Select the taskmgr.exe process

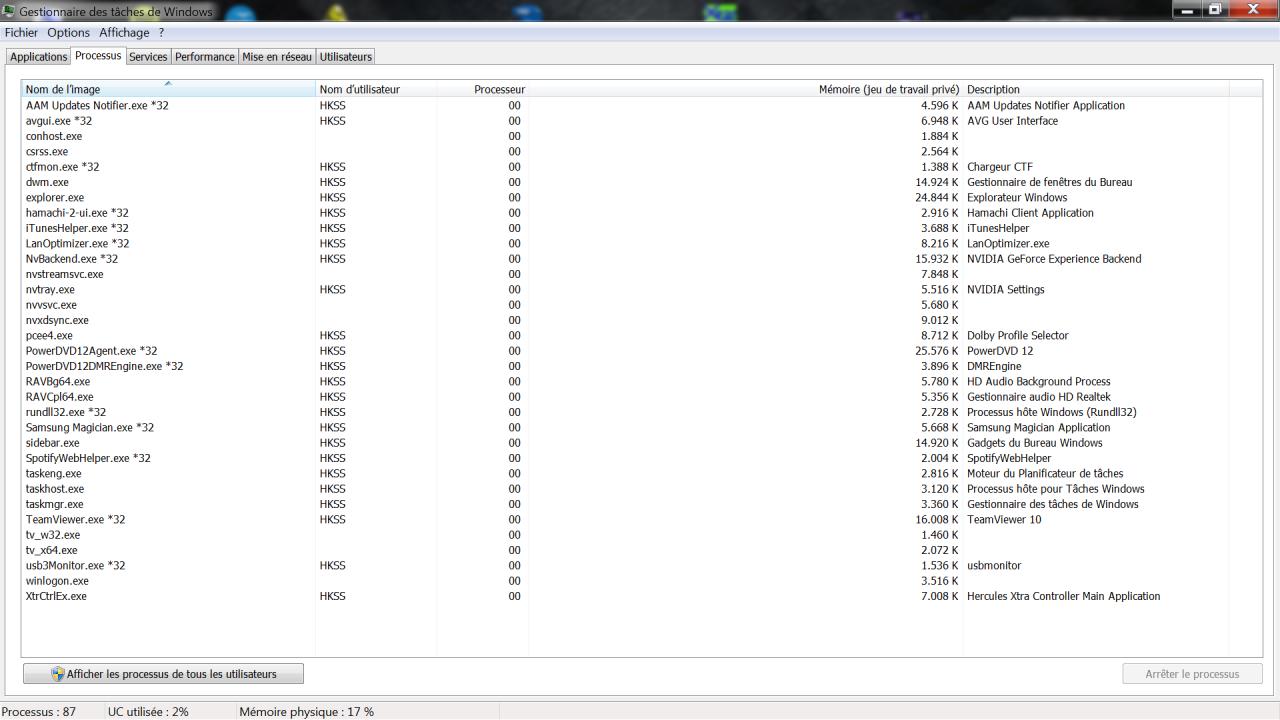642,504
